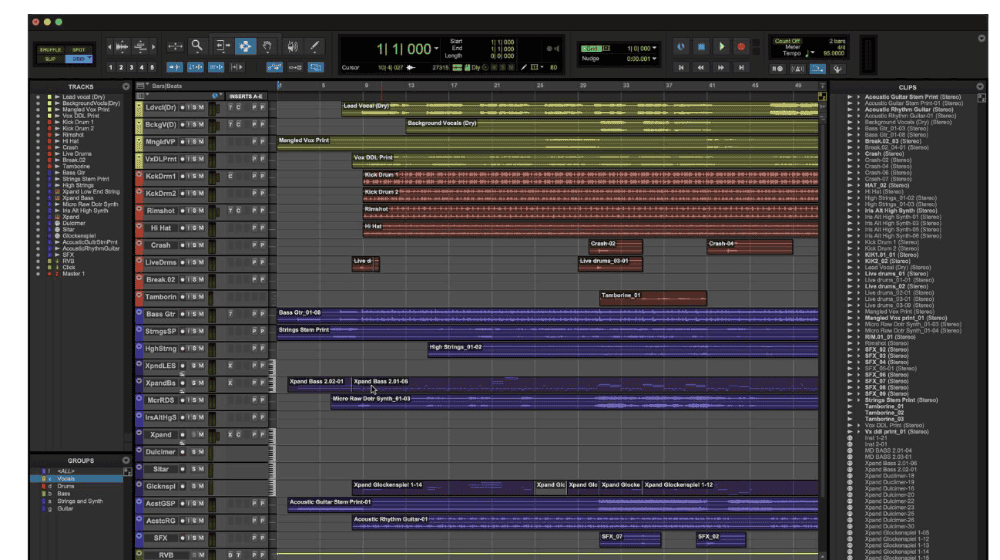Pick the Trim tool in toolbar

click(221, 46)
